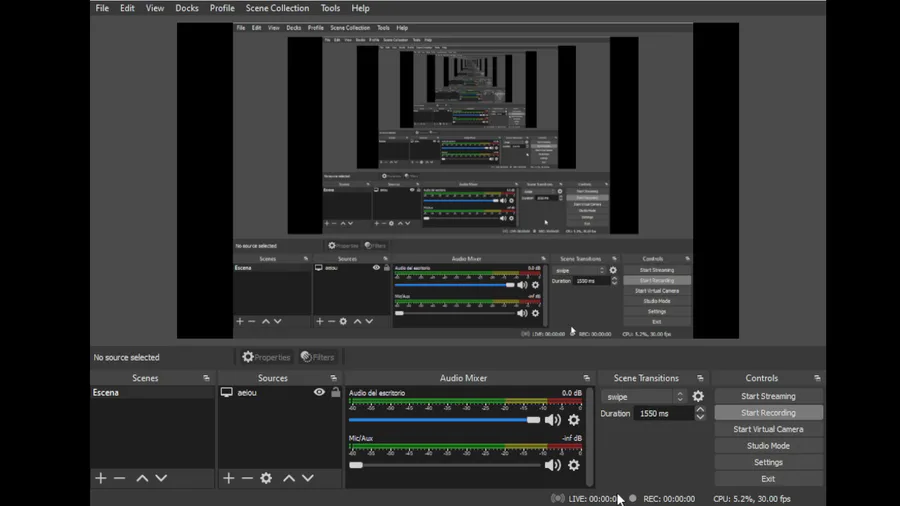Click the CPU usage status text
Image resolution: width=900 pixels, height=506 pixels.
tap(752, 499)
